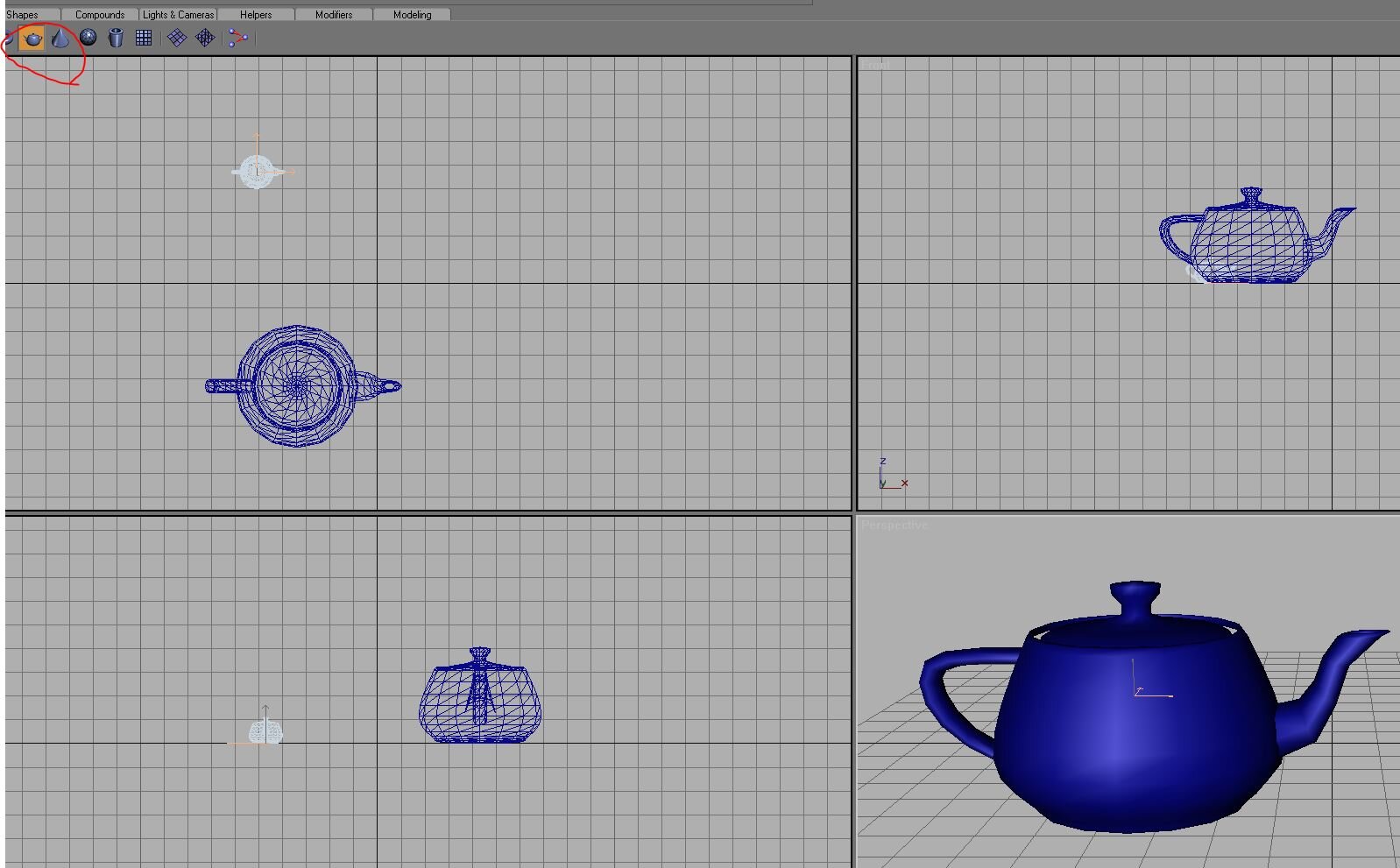1400x868 pixels.
Task: Switch to the Modeling tab
Action: tap(412, 14)
